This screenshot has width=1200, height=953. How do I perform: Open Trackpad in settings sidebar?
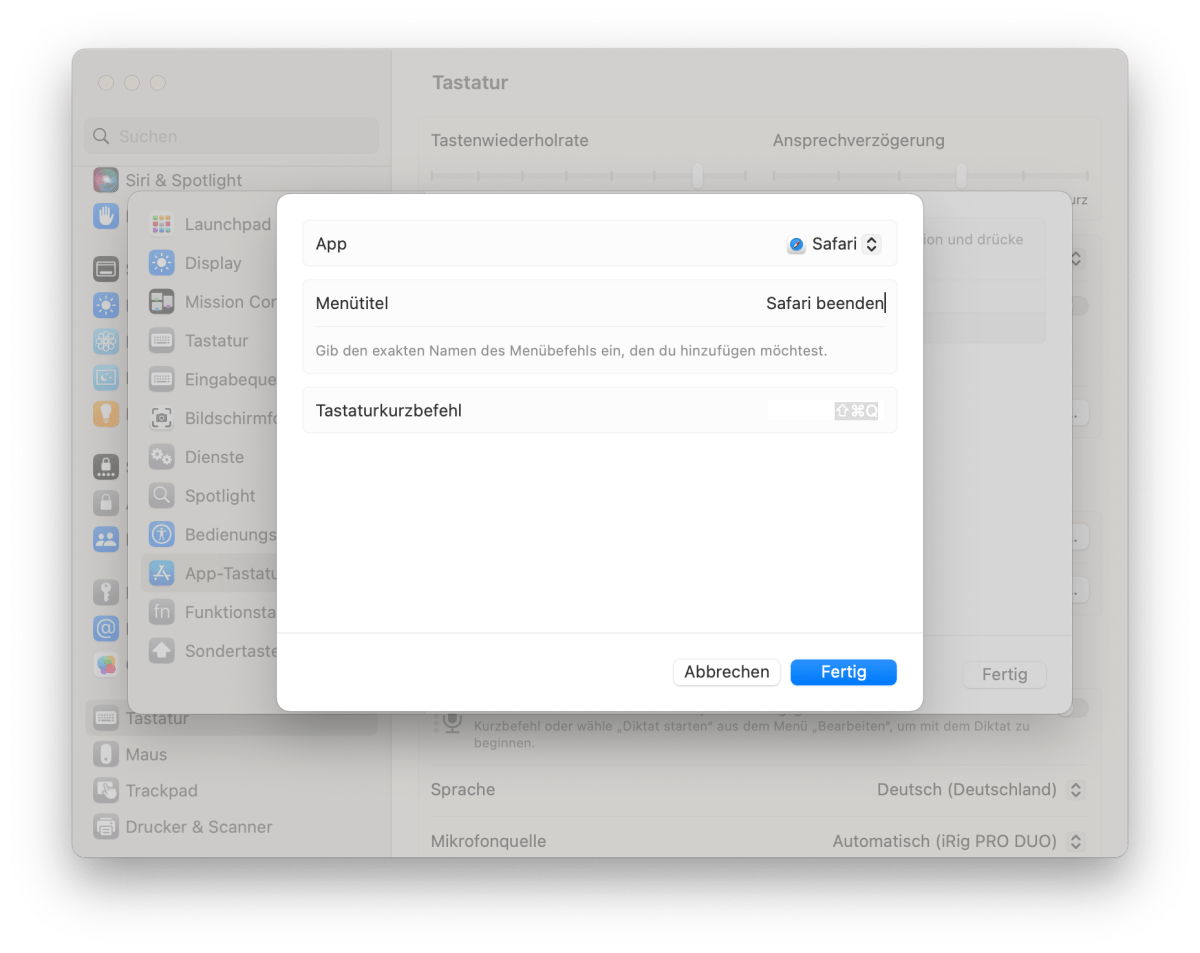(161, 791)
